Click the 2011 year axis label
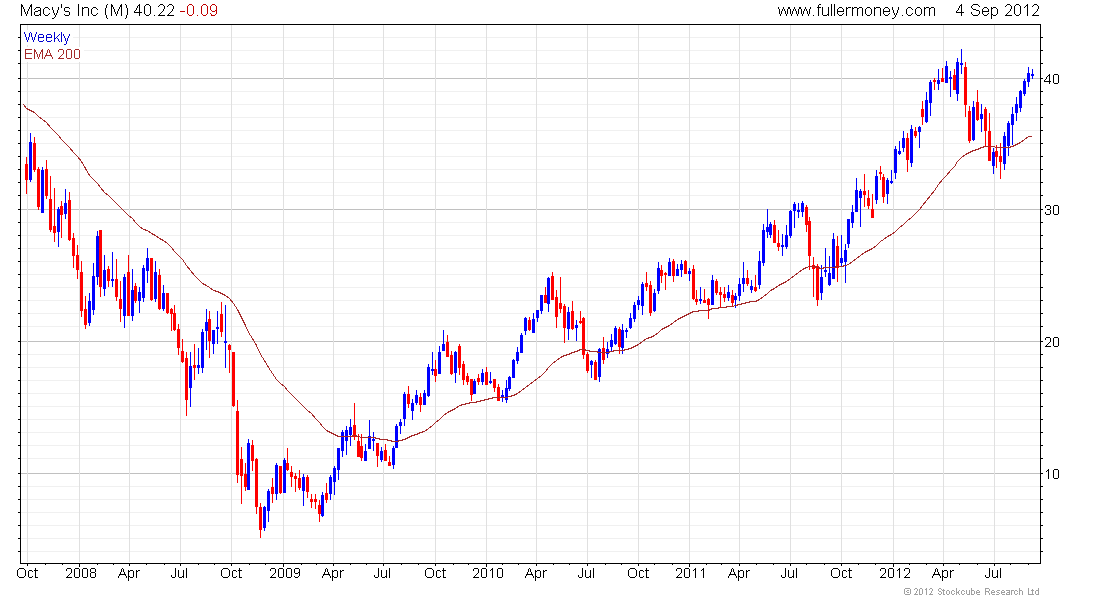Viewport: 1100px width, 600px height. point(690,573)
